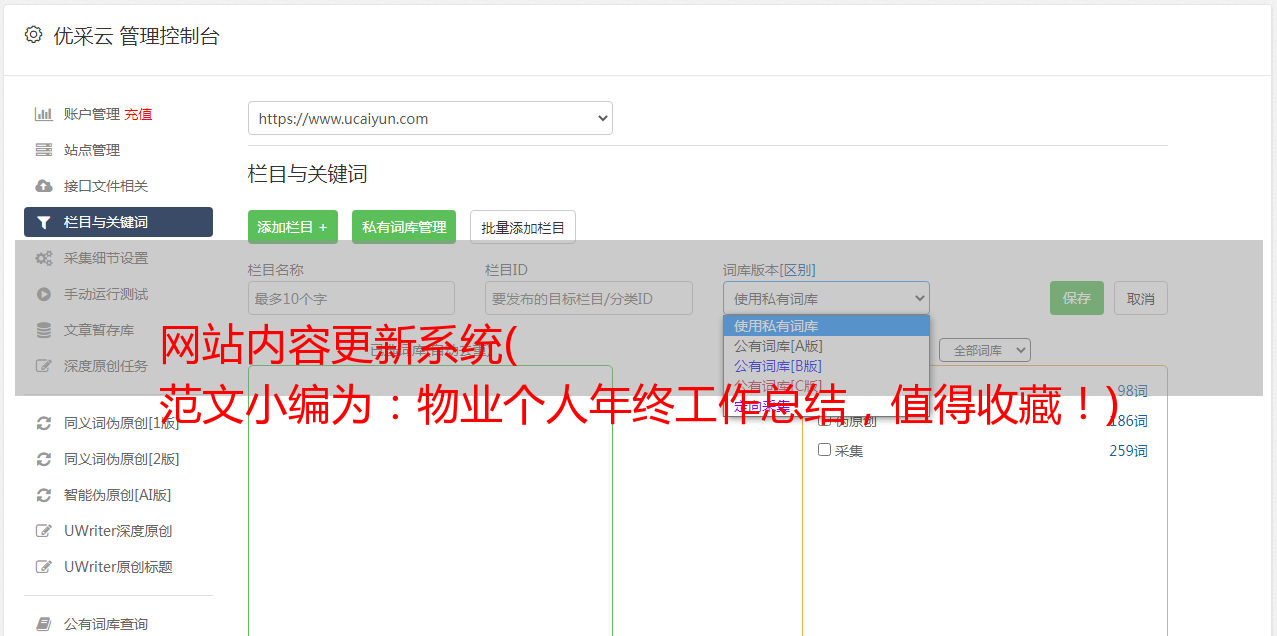Open 文章暂存库 in the sidebar
Screen dimensions: 1277x636
tap(99, 330)
